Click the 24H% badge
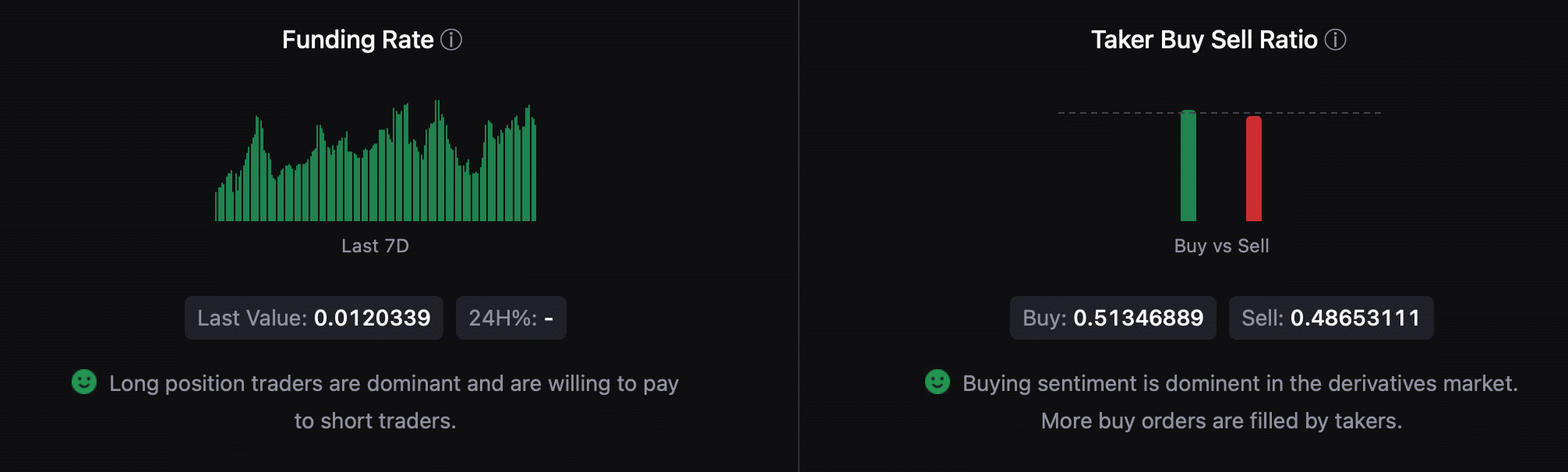The width and height of the screenshot is (1568, 472). click(510, 318)
